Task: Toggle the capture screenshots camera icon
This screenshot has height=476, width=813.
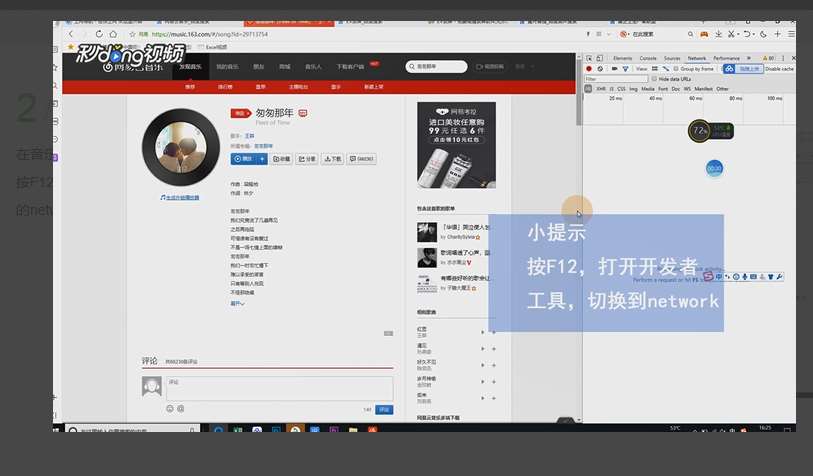Action: coord(614,68)
